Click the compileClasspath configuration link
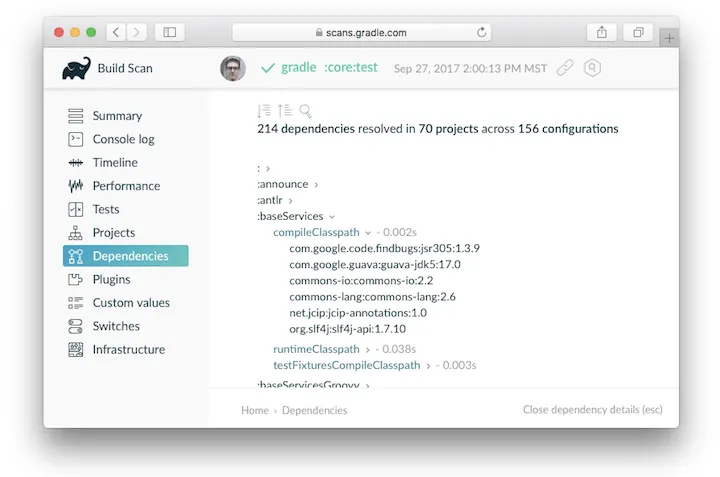Image resolution: width=720 pixels, height=477 pixels. 316,232
